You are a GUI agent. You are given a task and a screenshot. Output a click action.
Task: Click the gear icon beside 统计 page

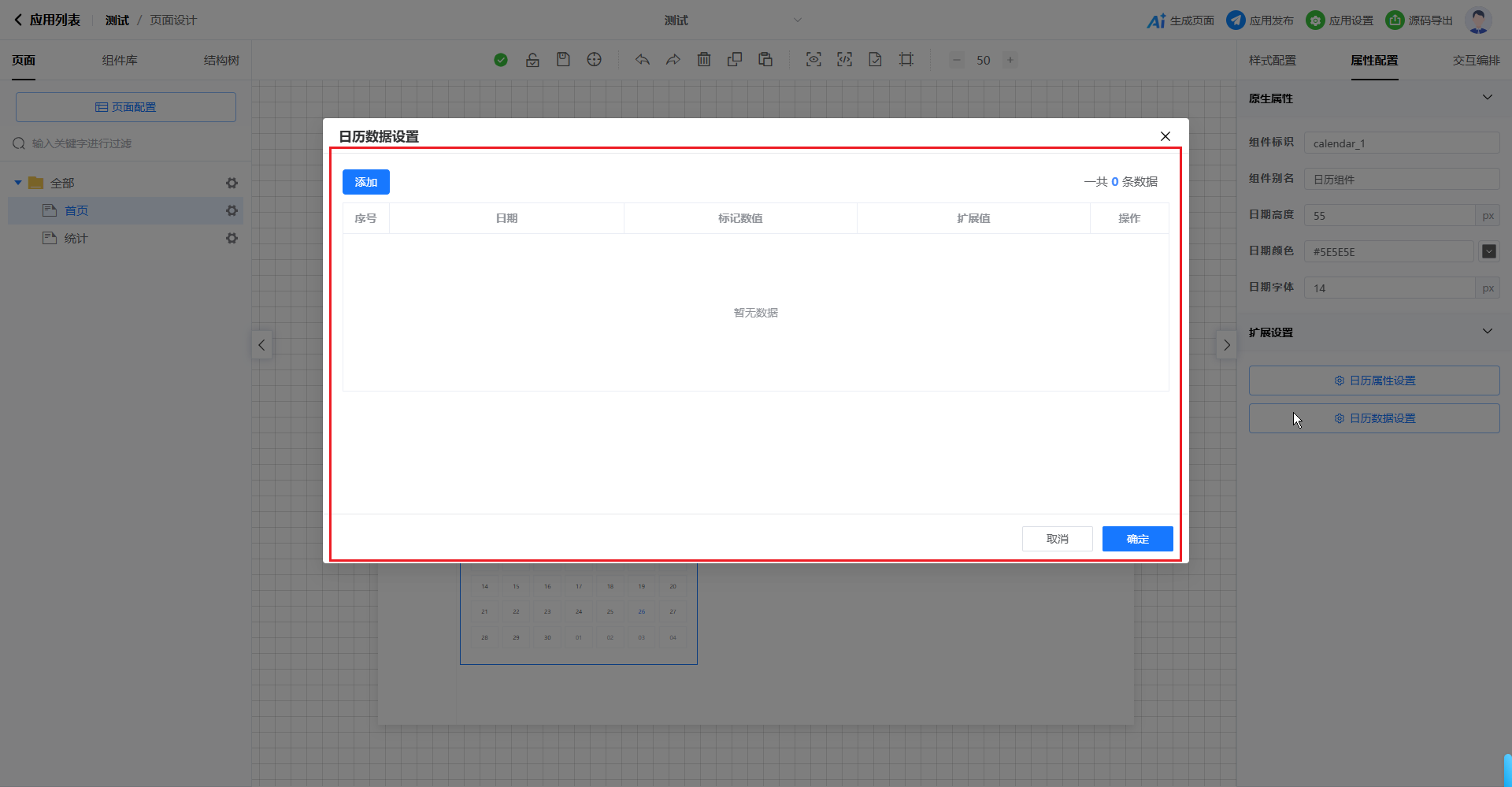pyautogui.click(x=232, y=238)
